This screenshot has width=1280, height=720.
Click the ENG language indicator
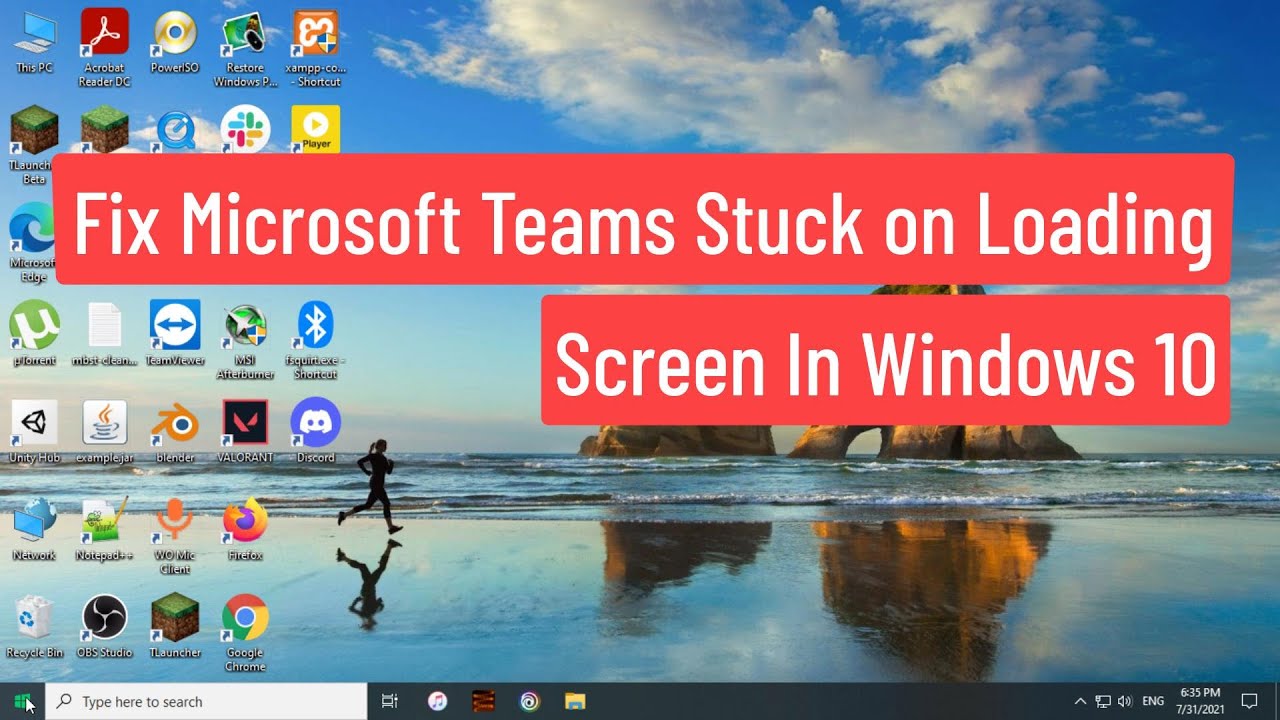click(x=1152, y=701)
